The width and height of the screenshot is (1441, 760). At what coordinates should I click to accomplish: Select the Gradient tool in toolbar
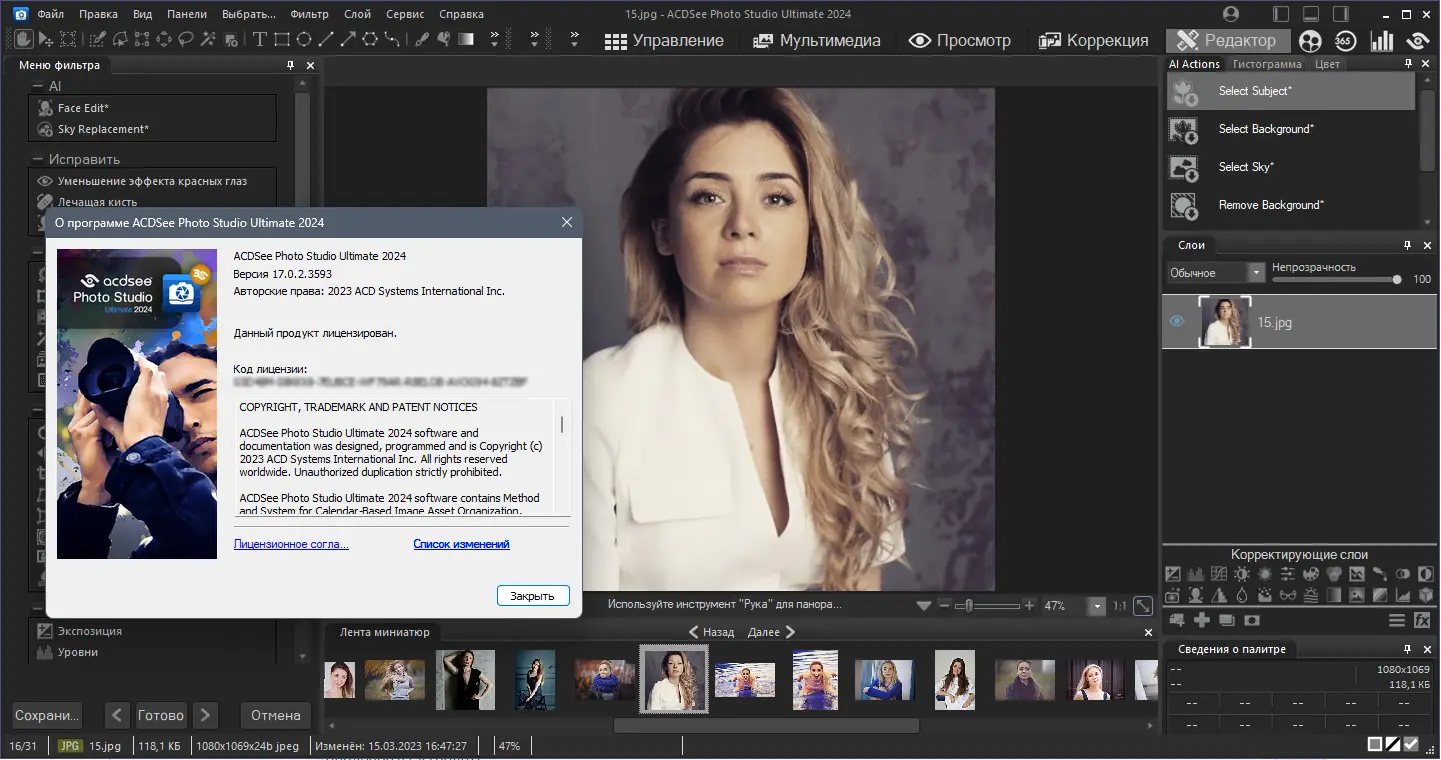[466, 40]
